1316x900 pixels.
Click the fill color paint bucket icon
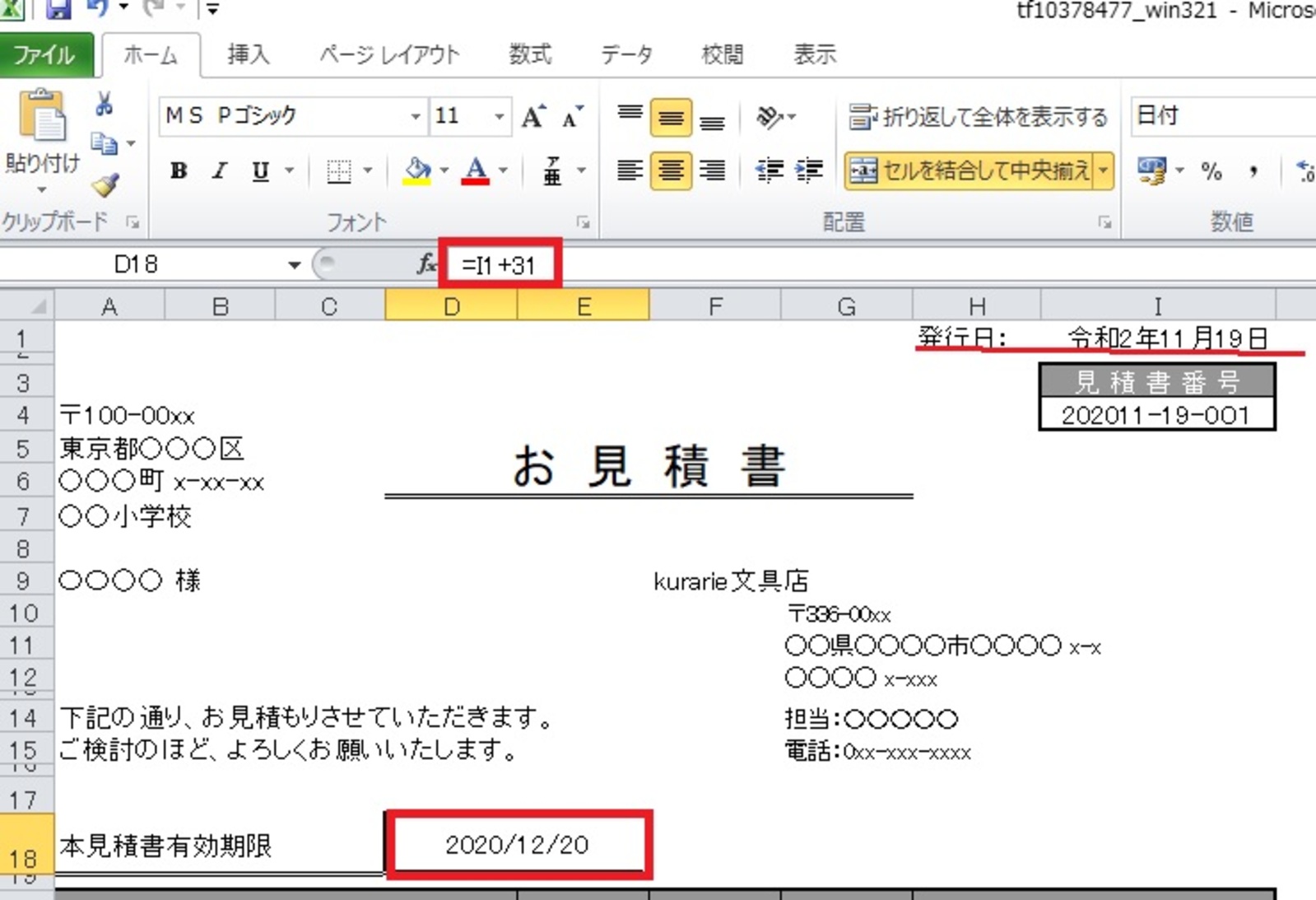pos(417,171)
